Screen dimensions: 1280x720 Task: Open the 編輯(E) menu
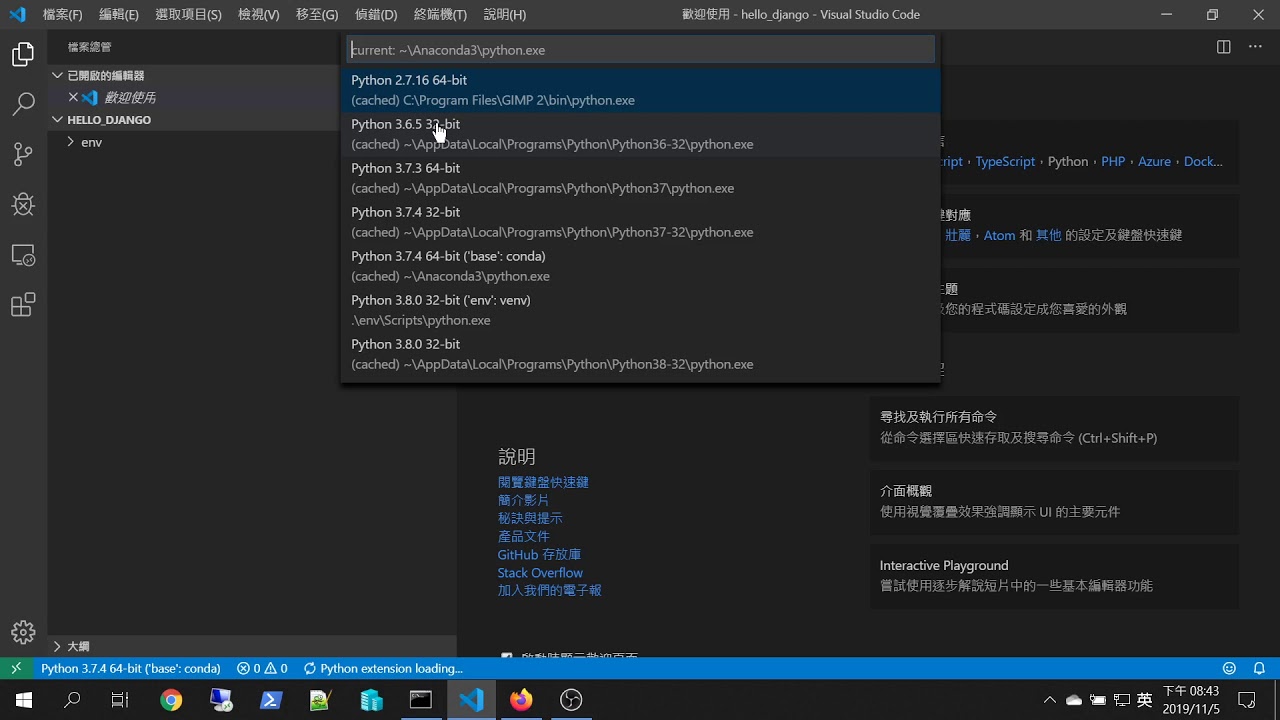(x=119, y=15)
